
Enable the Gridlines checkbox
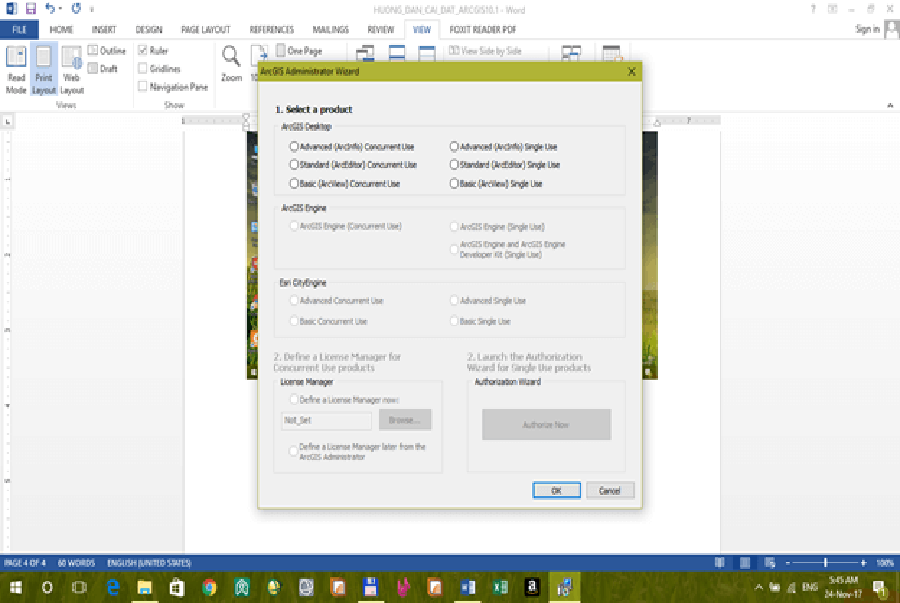tap(143, 69)
